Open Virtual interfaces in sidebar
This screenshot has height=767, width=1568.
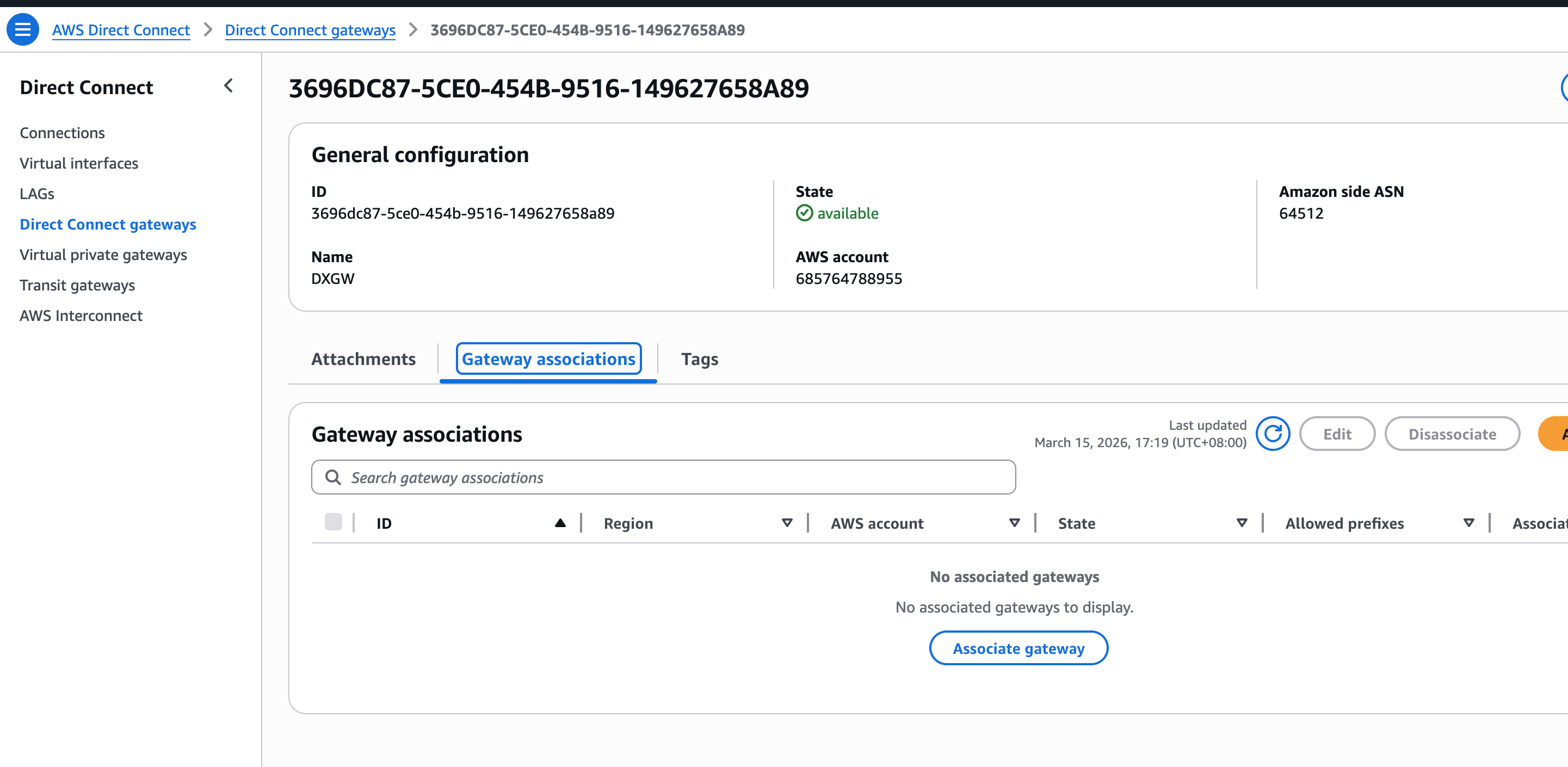(78, 163)
